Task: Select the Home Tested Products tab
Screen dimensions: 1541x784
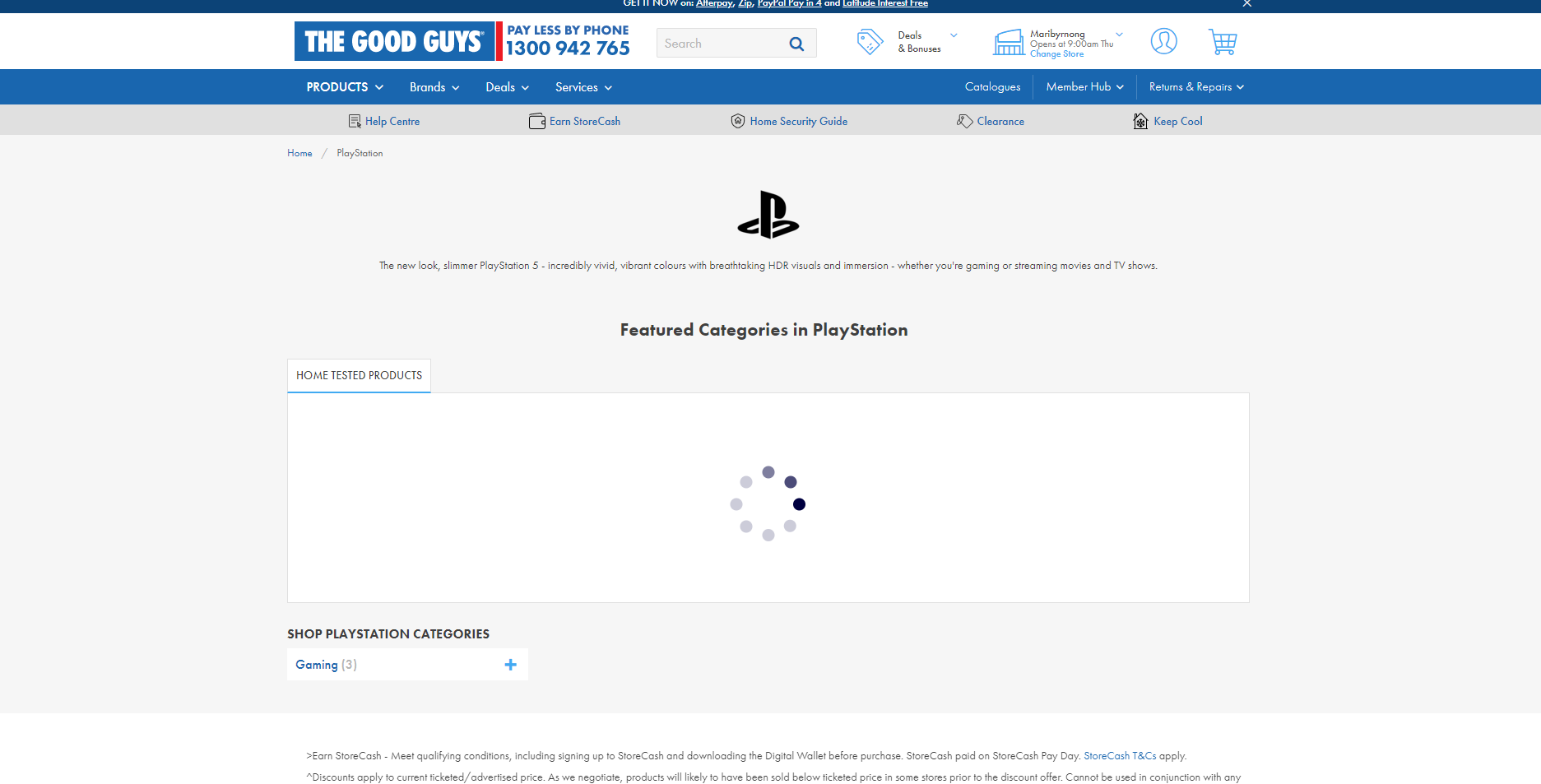Action: tap(359, 376)
